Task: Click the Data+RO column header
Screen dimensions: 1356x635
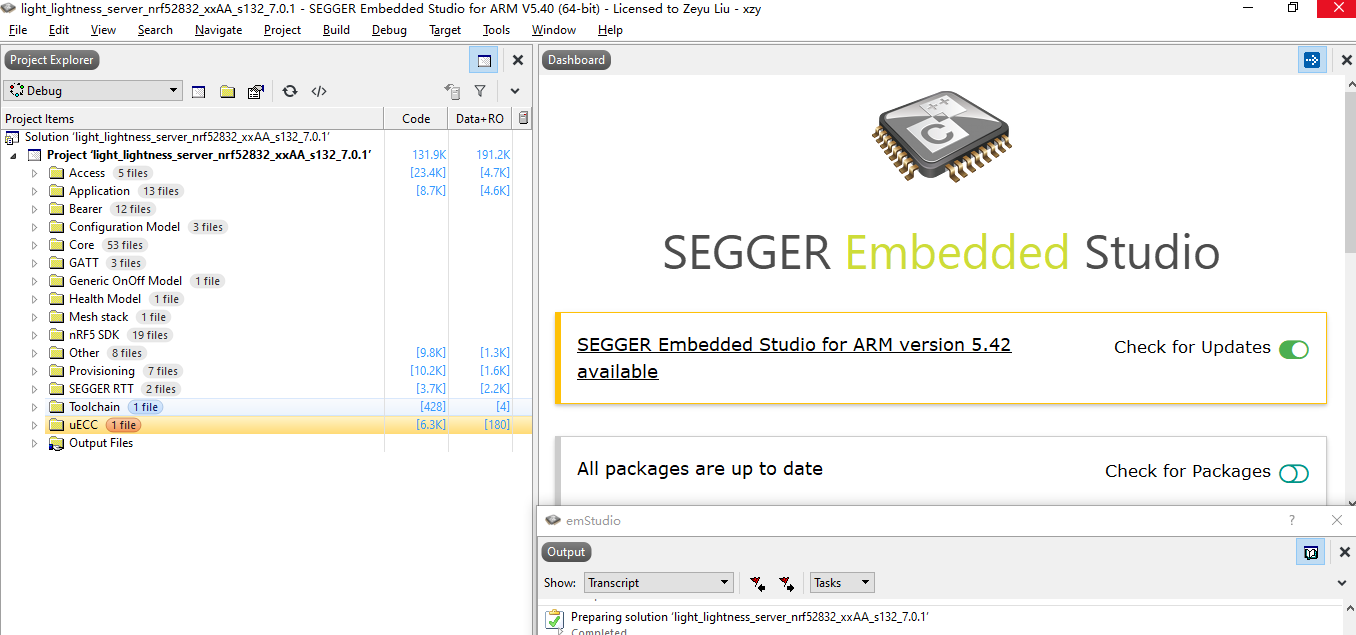Action: 480,118
